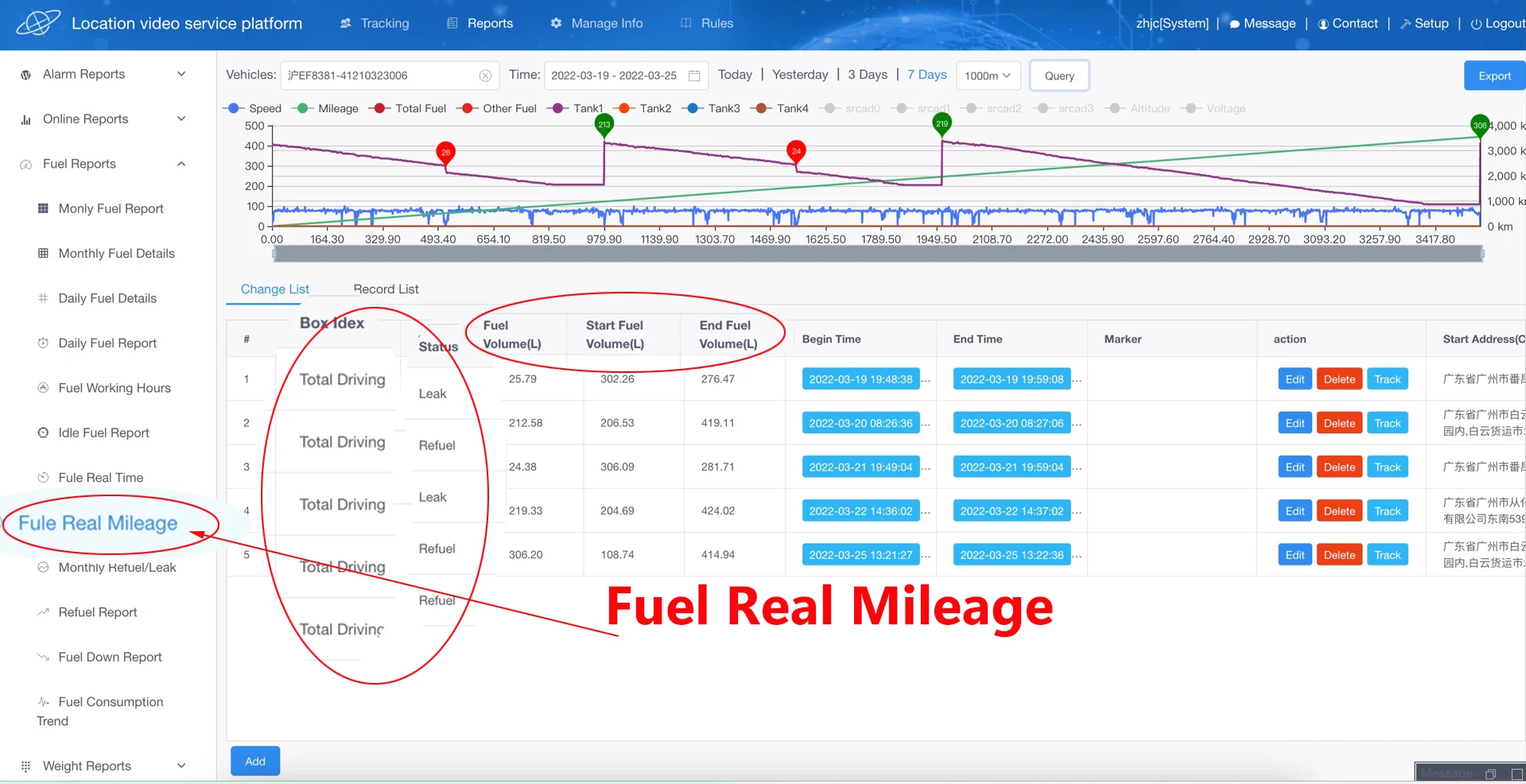Viewport: 1526px width, 784px height.
Task: Open the 1000m interval dropdown
Action: (x=988, y=76)
